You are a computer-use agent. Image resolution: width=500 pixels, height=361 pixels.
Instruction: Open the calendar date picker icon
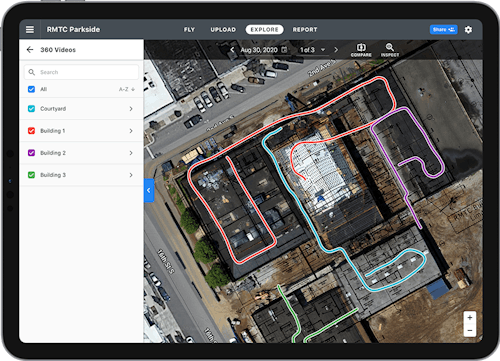[284, 50]
